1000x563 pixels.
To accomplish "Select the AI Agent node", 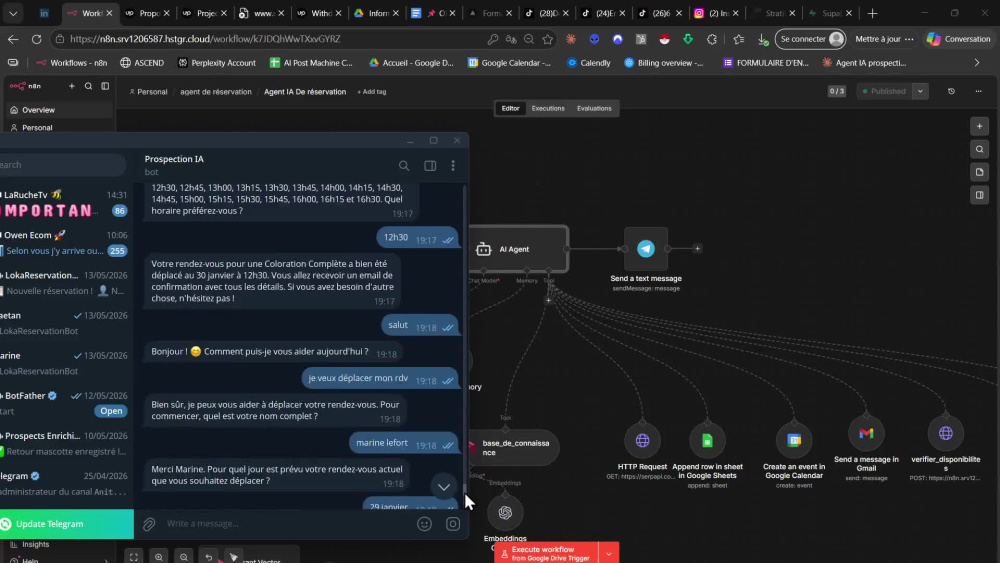I will (x=518, y=249).
